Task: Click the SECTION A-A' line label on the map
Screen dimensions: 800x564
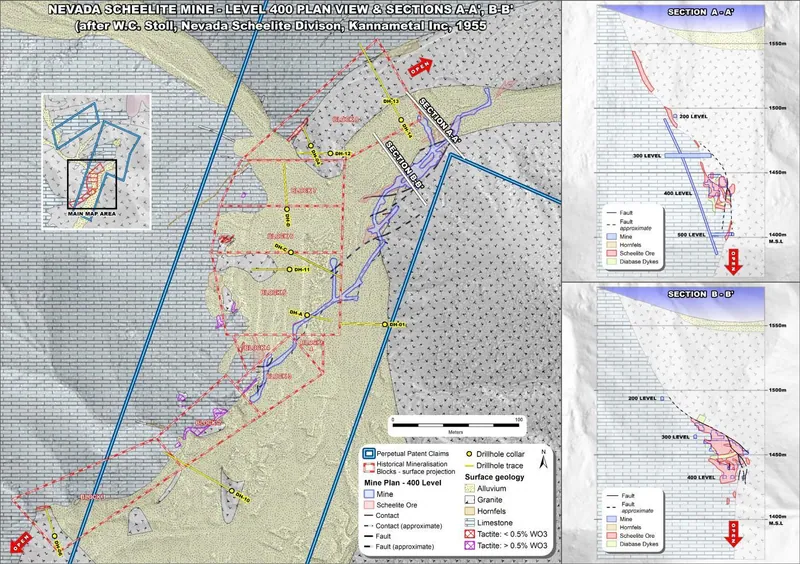Action: [440, 121]
